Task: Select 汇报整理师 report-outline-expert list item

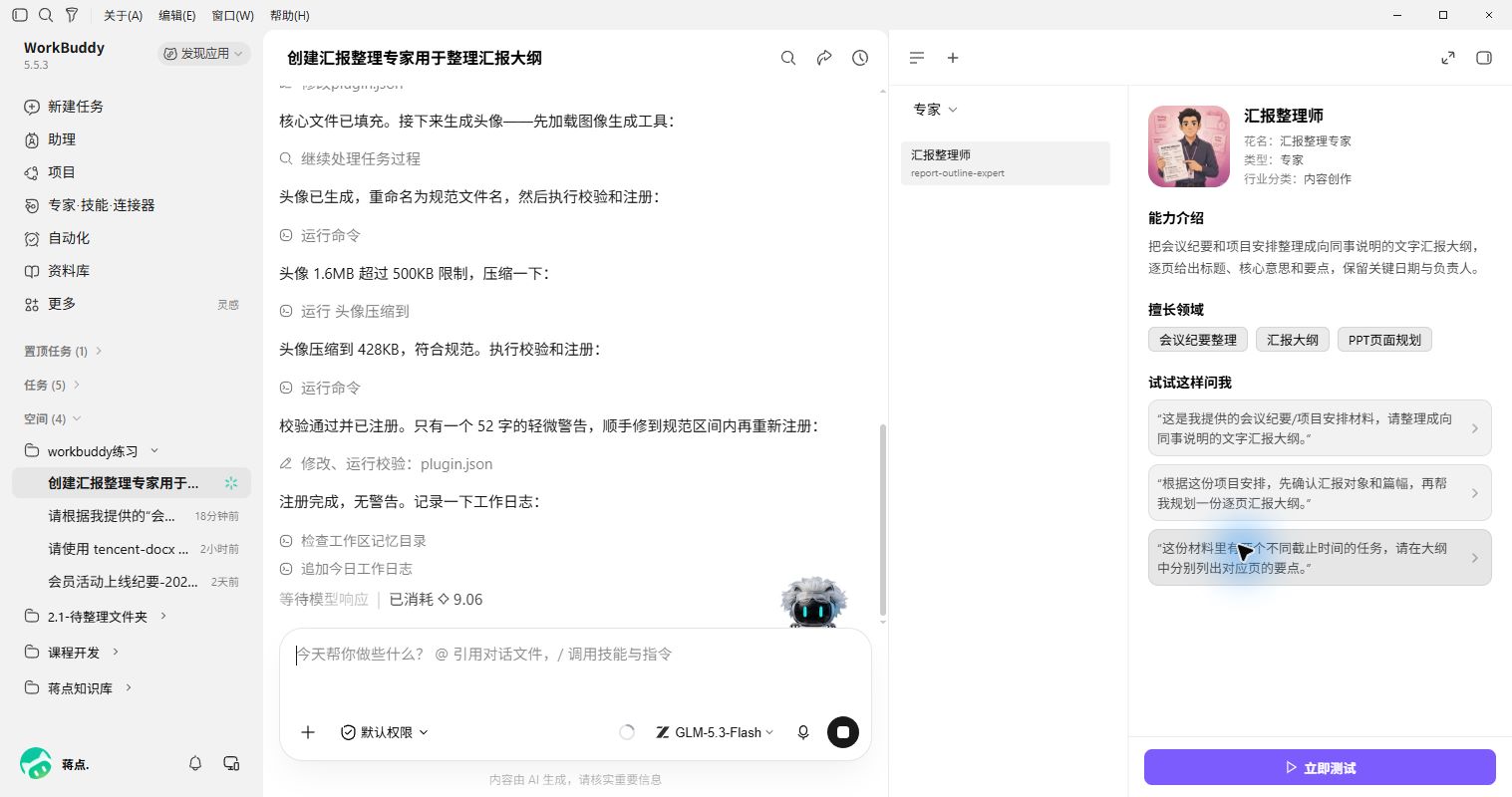Action: point(1005,163)
